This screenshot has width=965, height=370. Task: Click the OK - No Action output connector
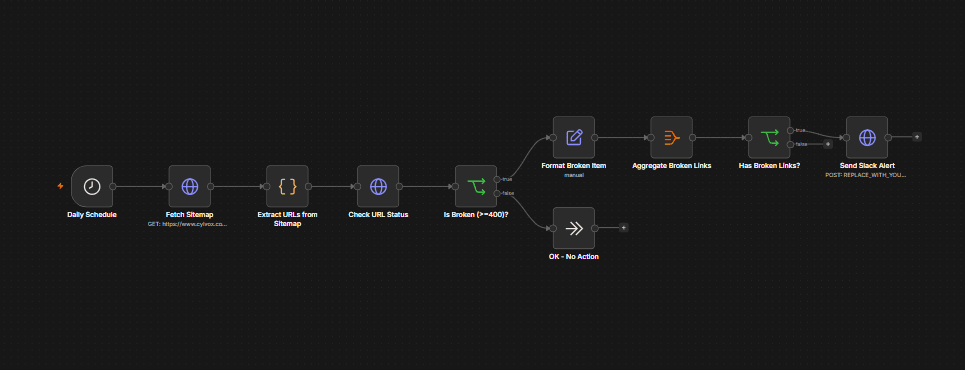(x=595, y=228)
